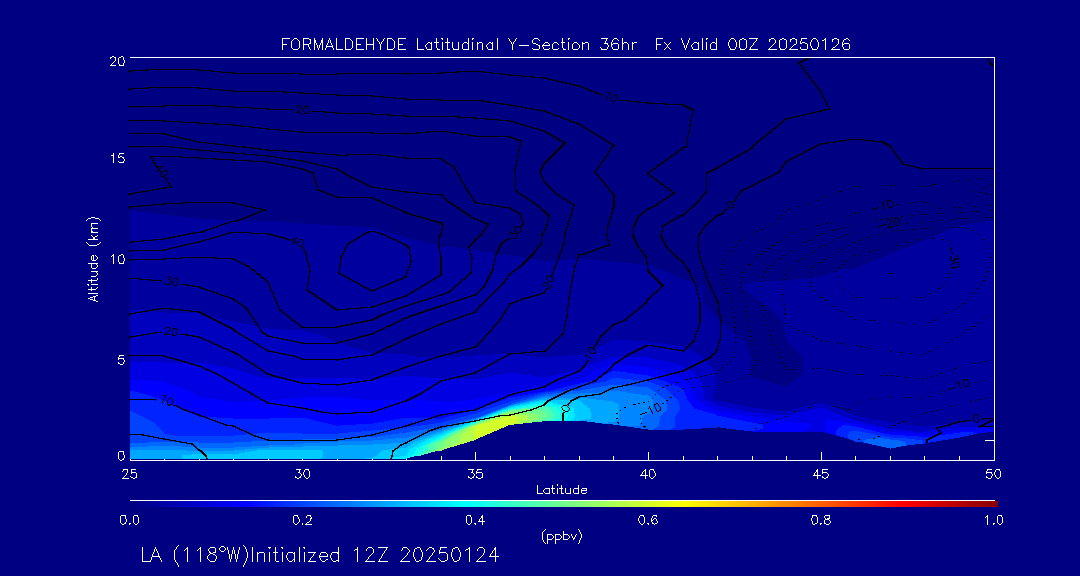Click the 0.6 color scale label

[x=648, y=520]
